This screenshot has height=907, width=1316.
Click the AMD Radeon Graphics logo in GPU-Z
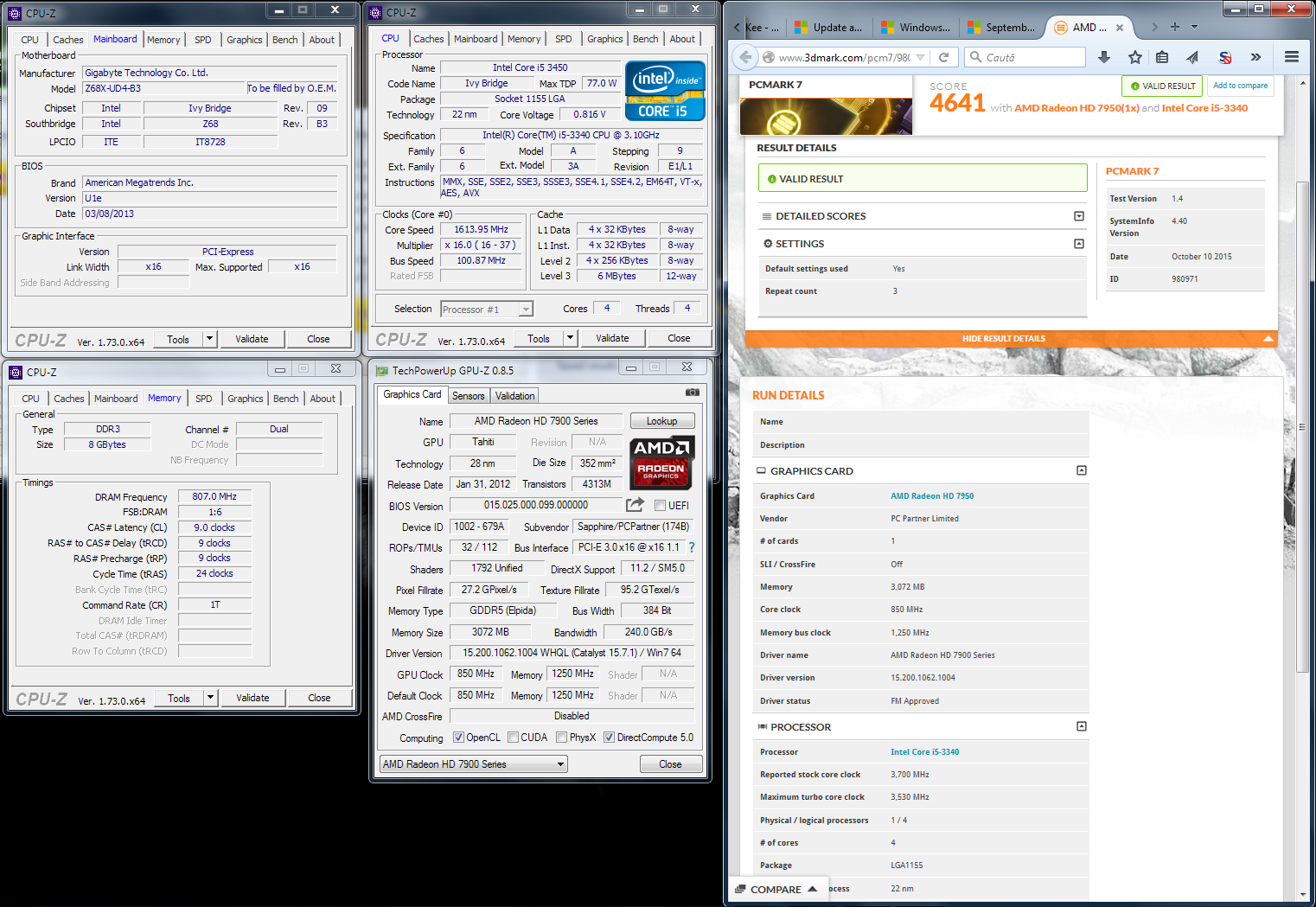(x=661, y=462)
